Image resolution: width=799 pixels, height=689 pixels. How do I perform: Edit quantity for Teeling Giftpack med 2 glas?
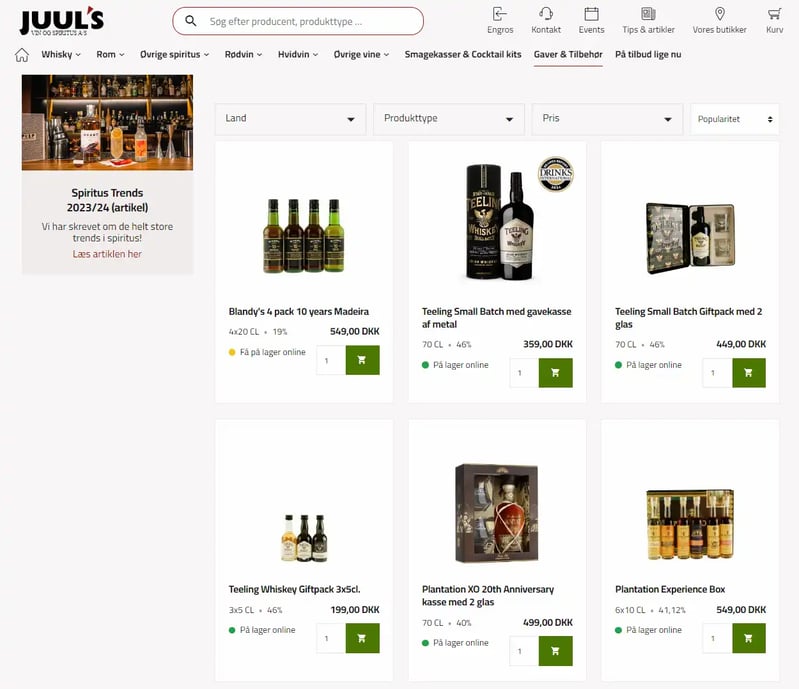coord(717,373)
